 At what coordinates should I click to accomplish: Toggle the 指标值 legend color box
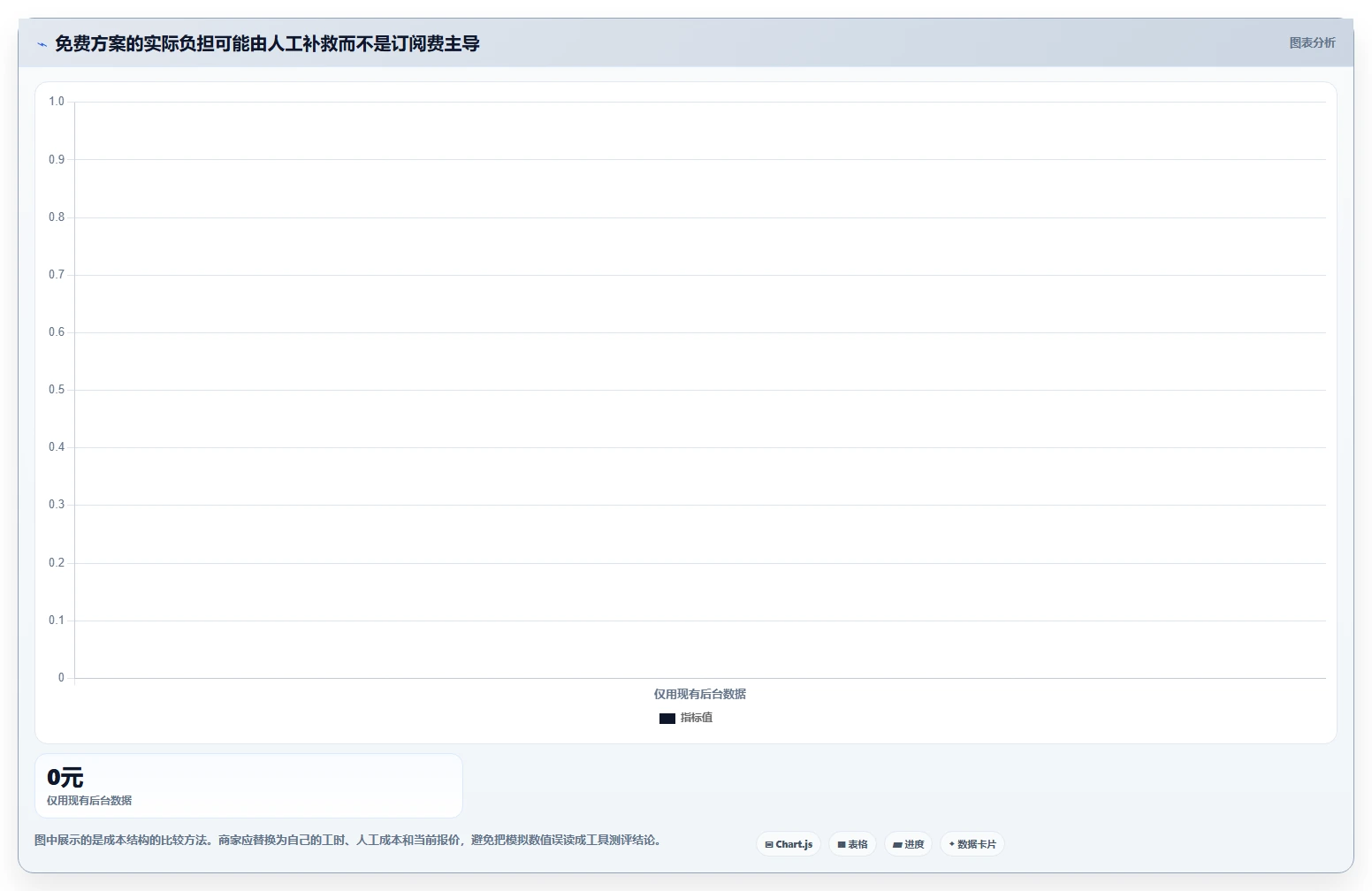click(667, 719)
